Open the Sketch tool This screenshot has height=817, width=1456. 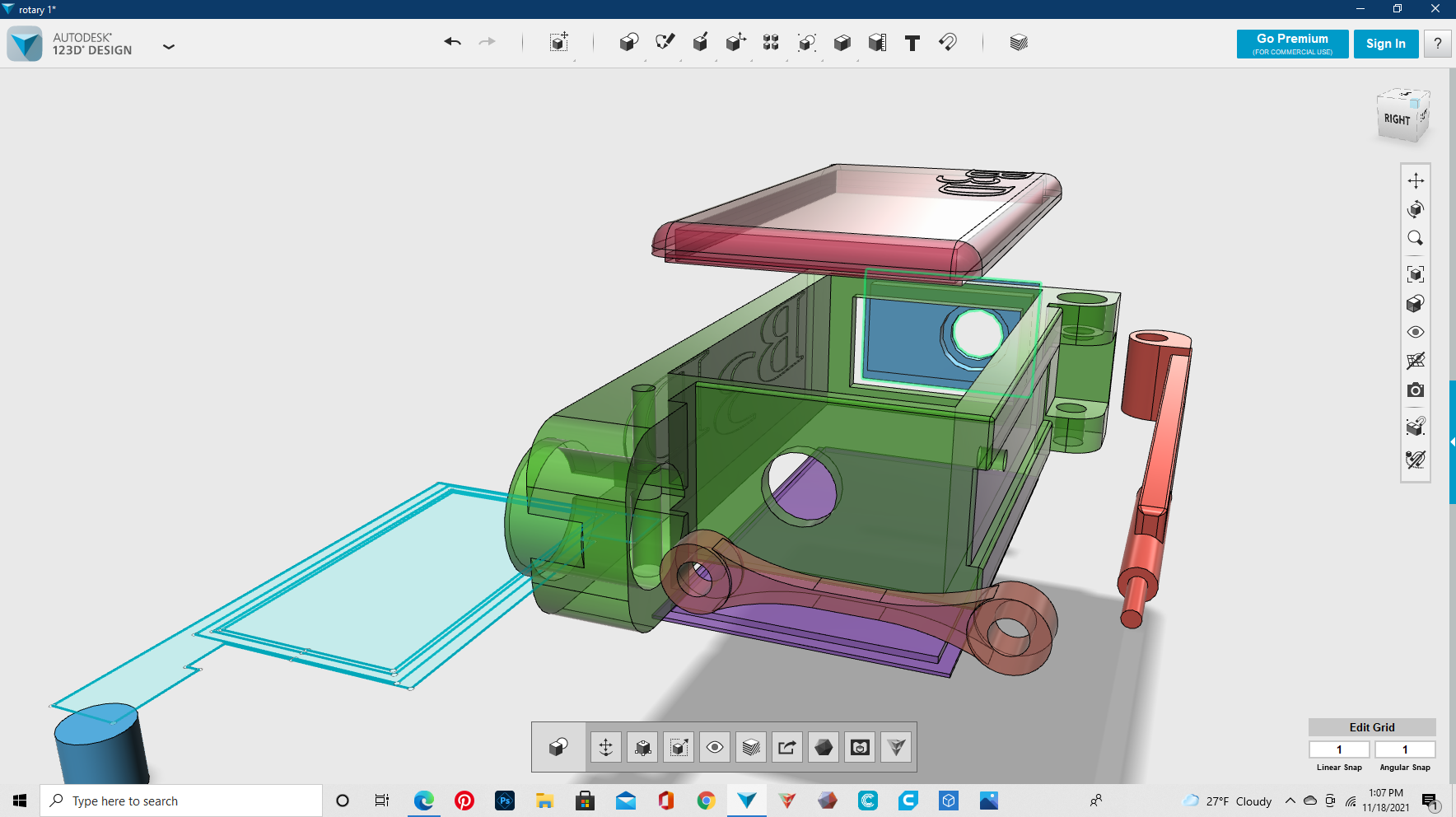(665, 42)
